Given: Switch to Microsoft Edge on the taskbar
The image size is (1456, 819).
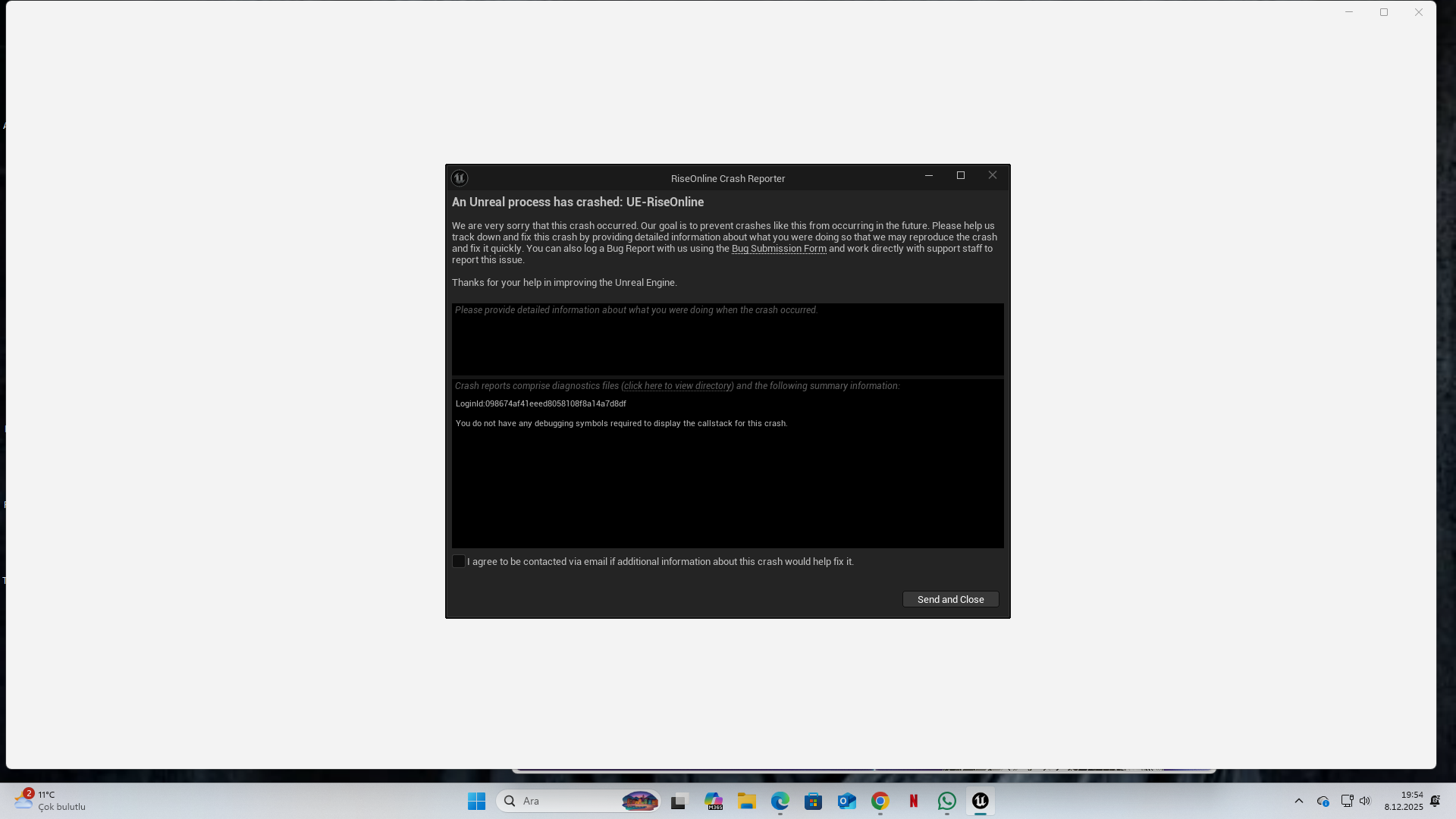Looking at the screenshot, I should (780, 801).
